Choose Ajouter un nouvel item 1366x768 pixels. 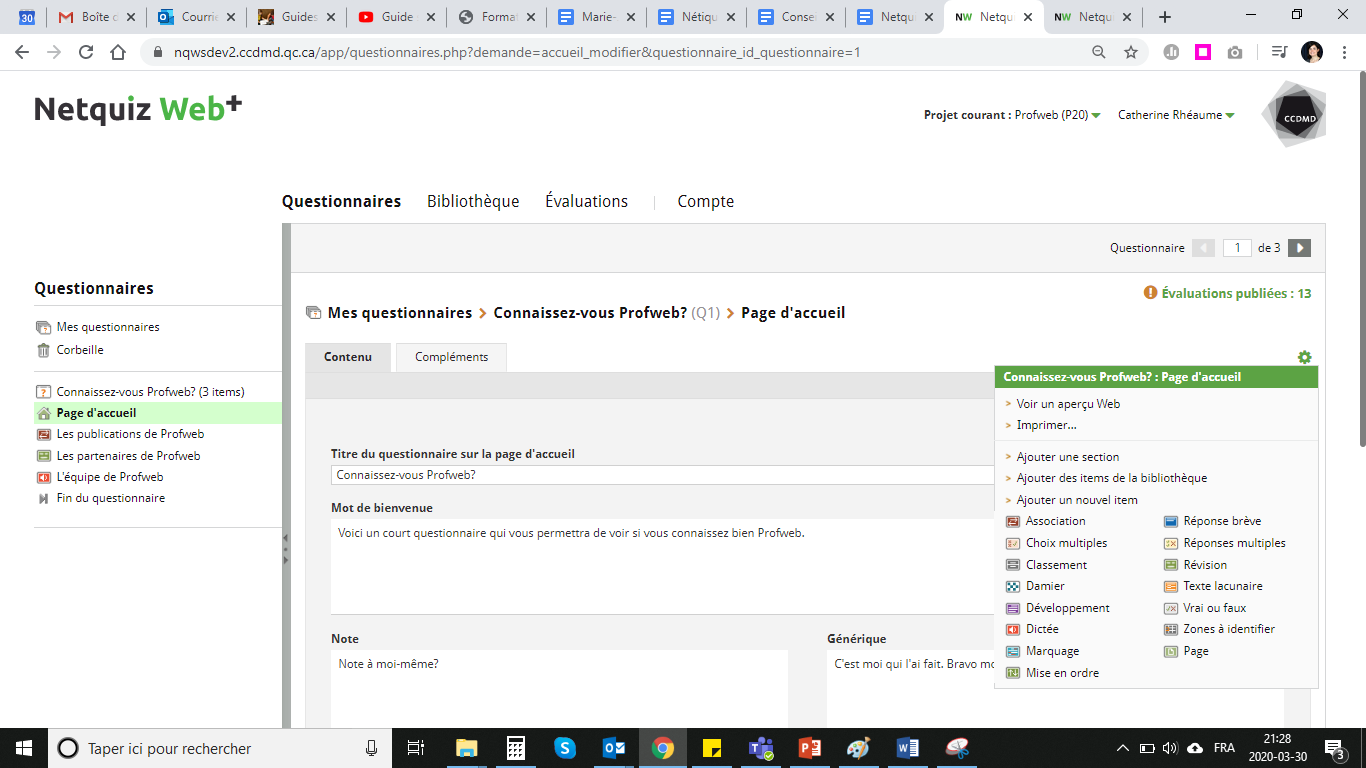click(x=1077, y=500)
